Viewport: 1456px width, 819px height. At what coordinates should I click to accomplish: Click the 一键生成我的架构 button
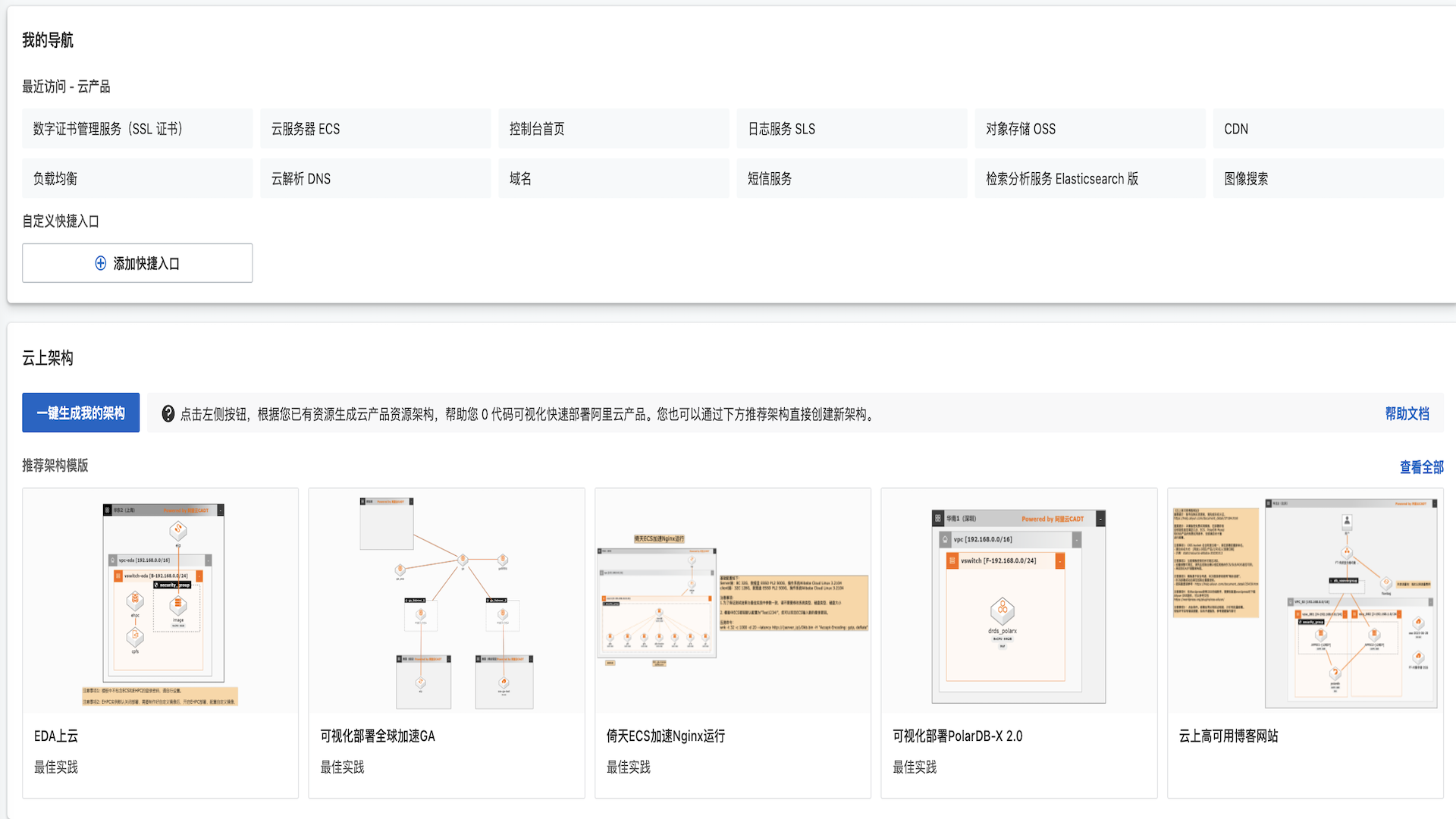click(80, 412)
